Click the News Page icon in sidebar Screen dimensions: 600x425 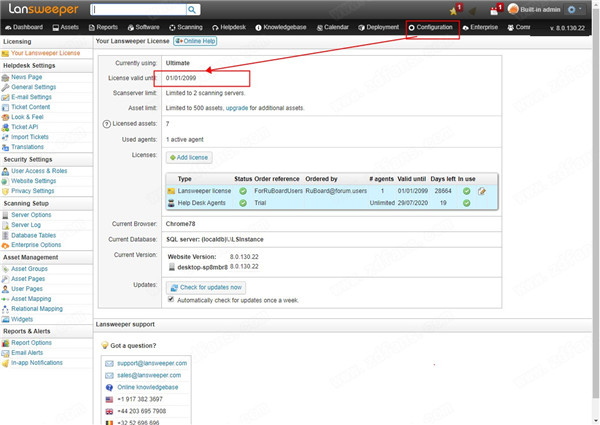point(5,77)
